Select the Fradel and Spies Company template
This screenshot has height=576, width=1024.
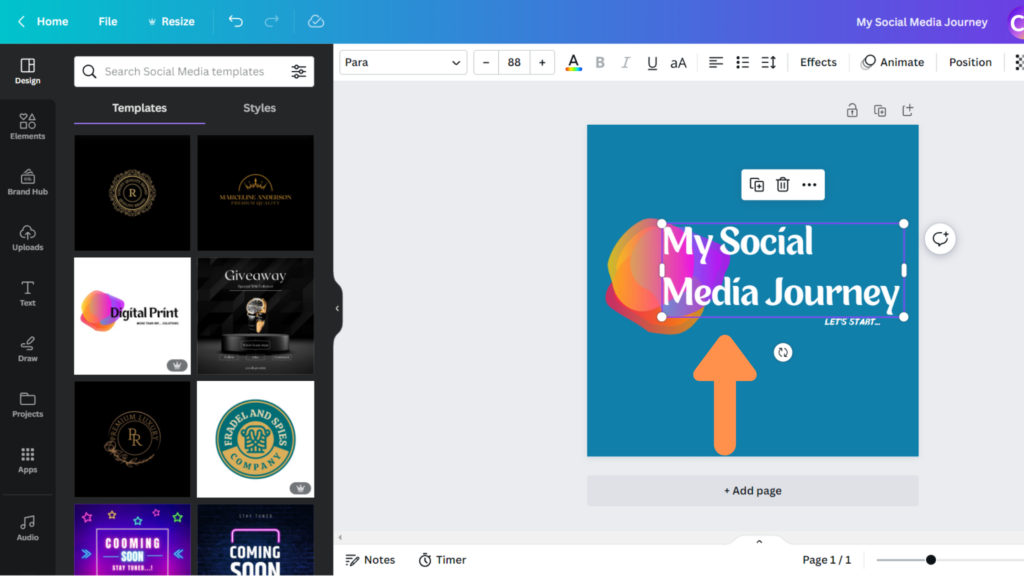tap(255, 440)
